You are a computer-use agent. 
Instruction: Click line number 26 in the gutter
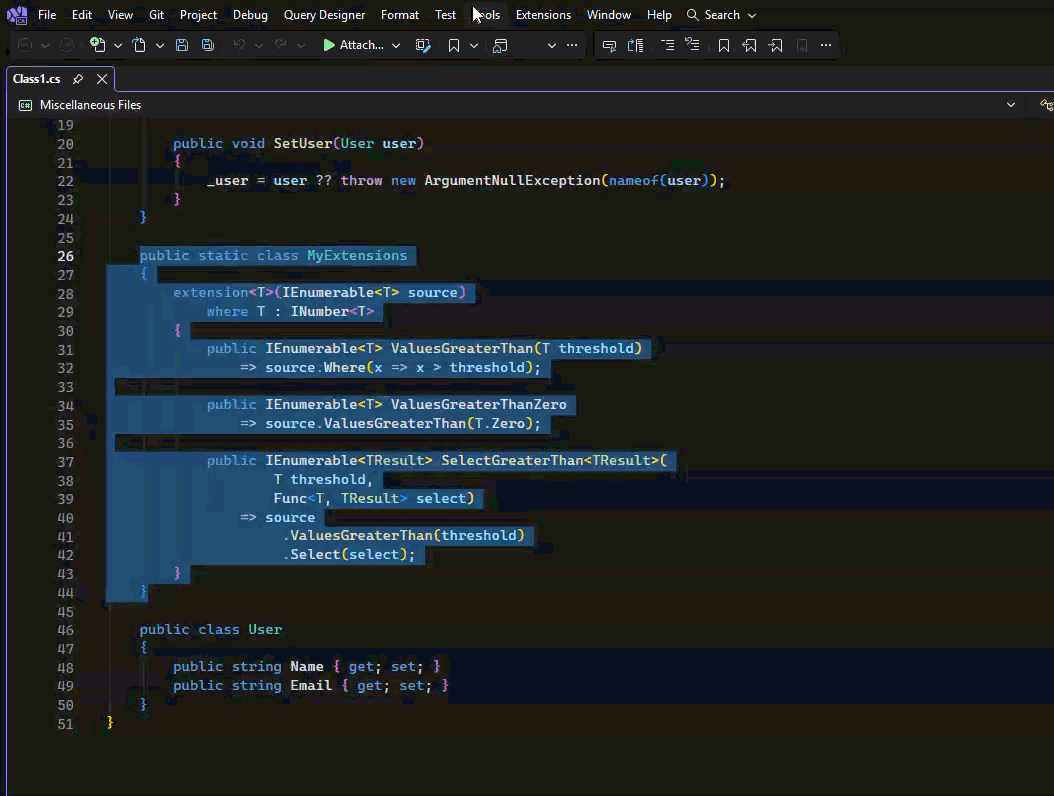tap(65, 256)
